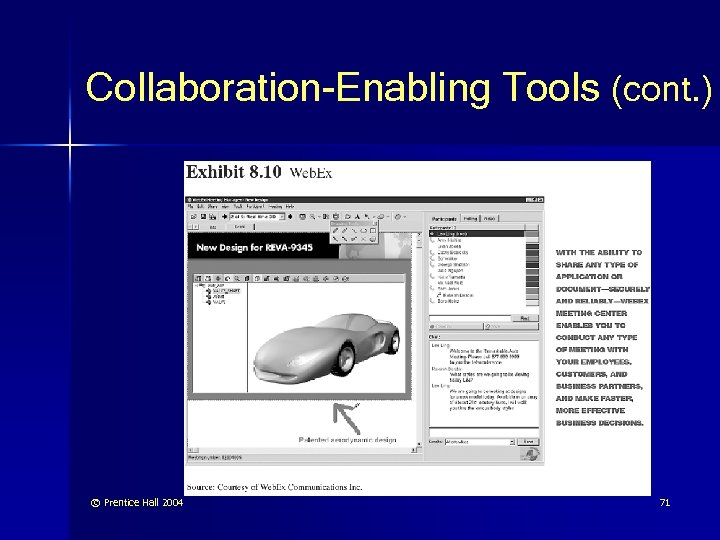The height and width of the screenshot is (540, 720).
Task: Open the File menu in WebEx
Action: [190, 207]
